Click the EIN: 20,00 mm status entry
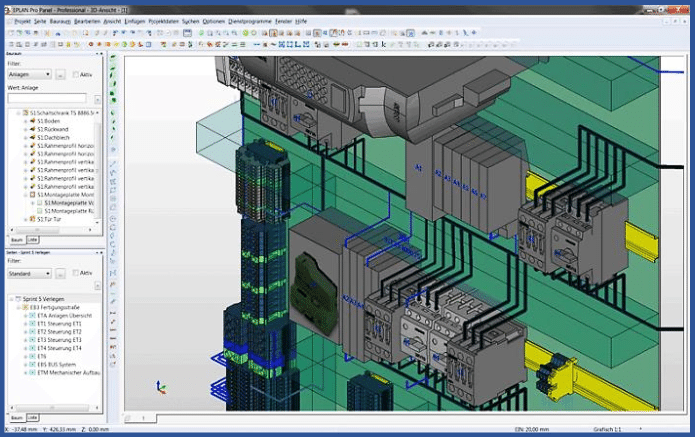The height and width of the screenshot is (437, 695). click(532, 429)
